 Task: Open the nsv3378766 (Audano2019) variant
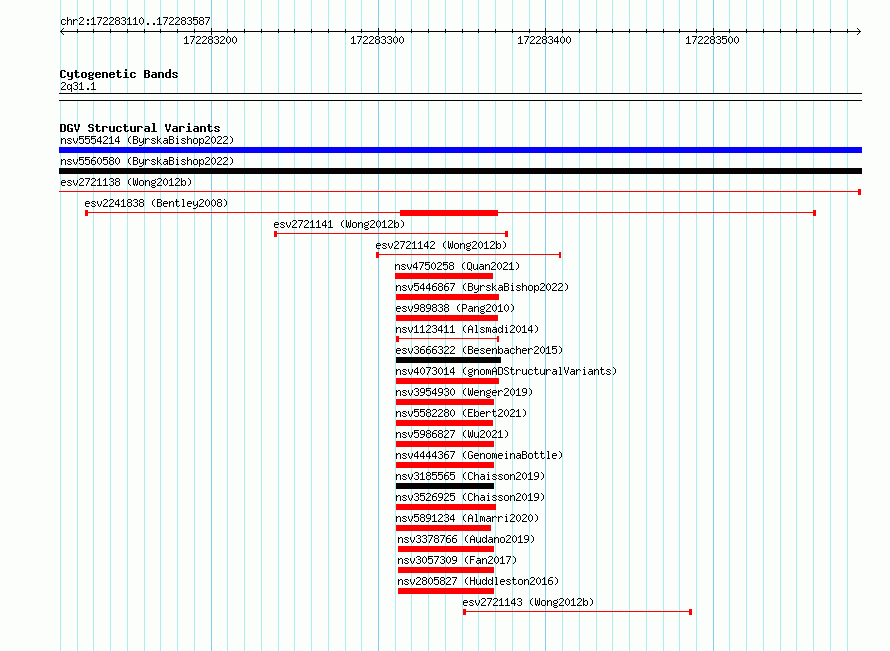[466, 539]
